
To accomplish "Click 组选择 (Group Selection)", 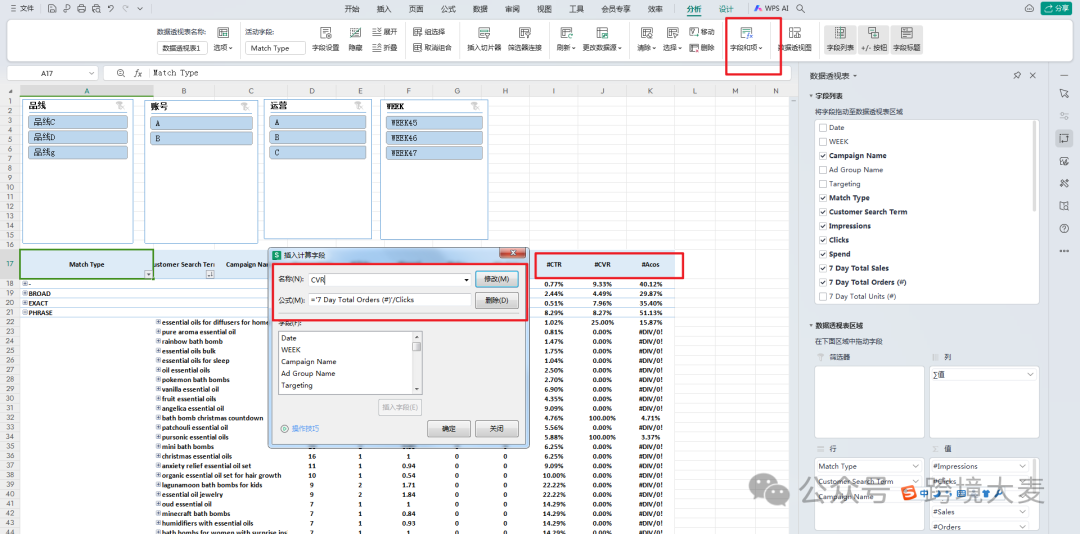I will pyautogui.click(x=428, y=32).
